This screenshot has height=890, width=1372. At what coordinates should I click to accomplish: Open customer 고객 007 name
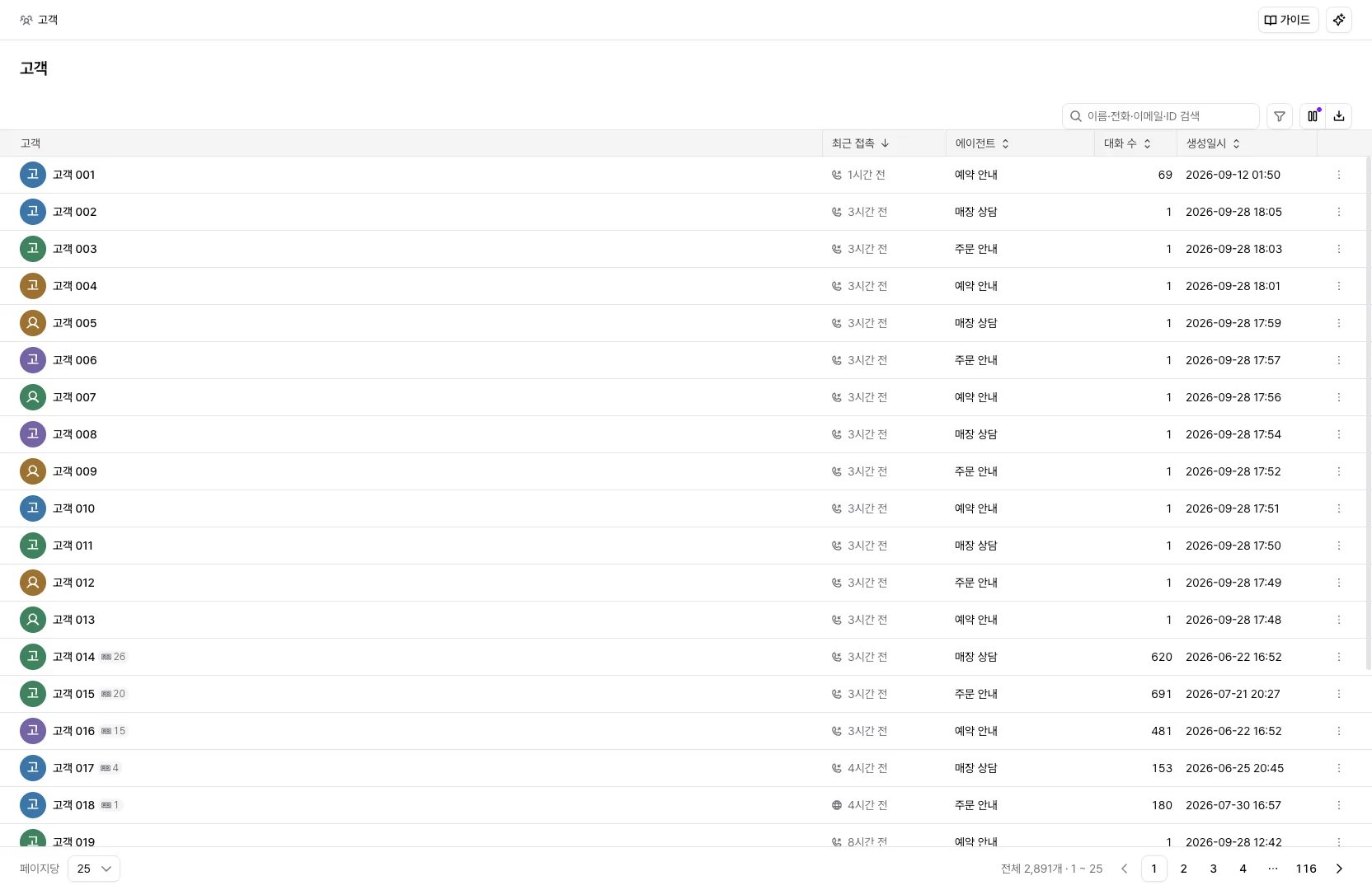point(74,397)
